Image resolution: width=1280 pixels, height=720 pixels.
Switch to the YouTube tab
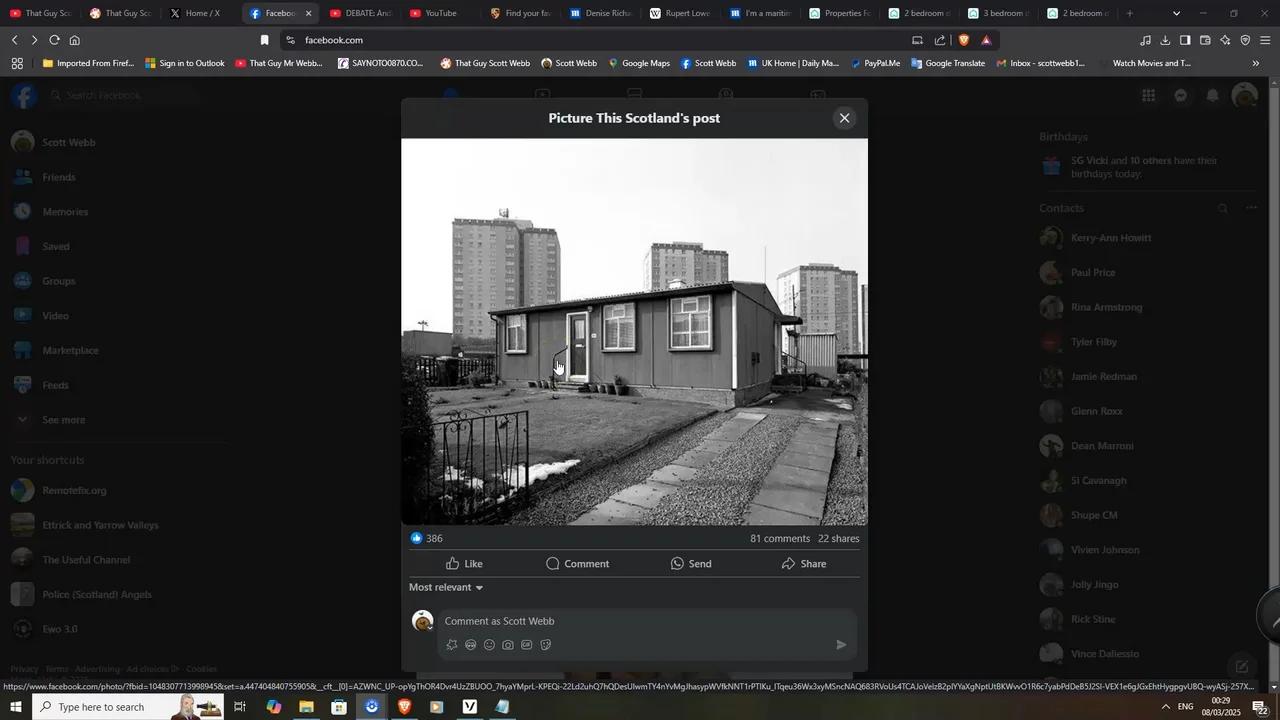click(440, 13)
